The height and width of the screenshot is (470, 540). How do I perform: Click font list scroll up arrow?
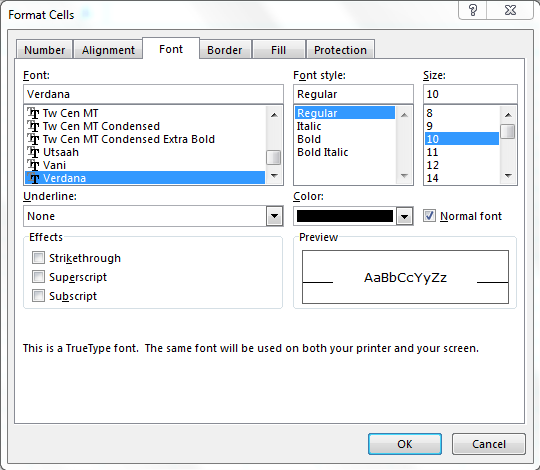274,115
